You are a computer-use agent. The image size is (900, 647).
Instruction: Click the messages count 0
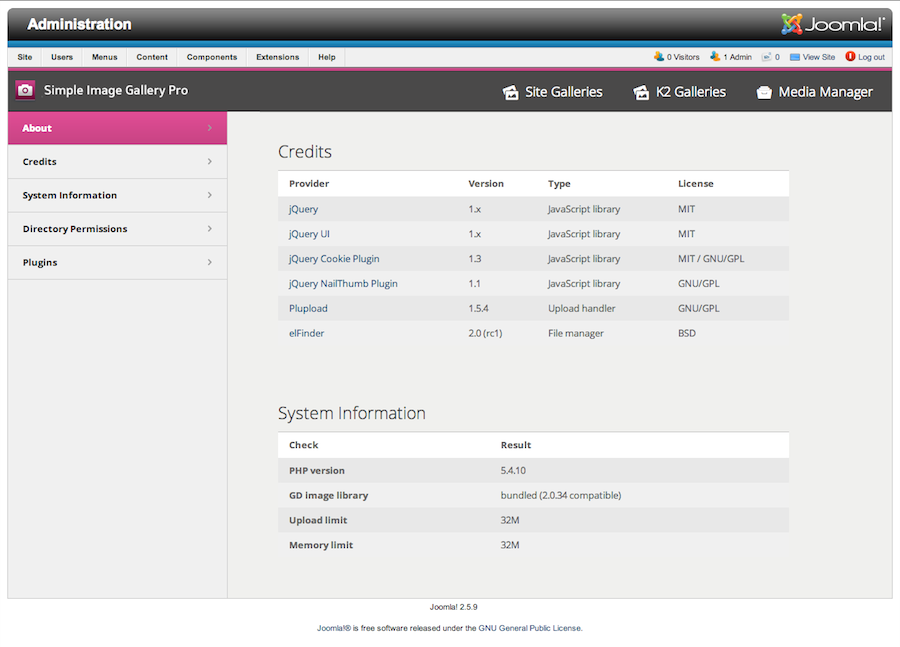click(x=777, y=57)
